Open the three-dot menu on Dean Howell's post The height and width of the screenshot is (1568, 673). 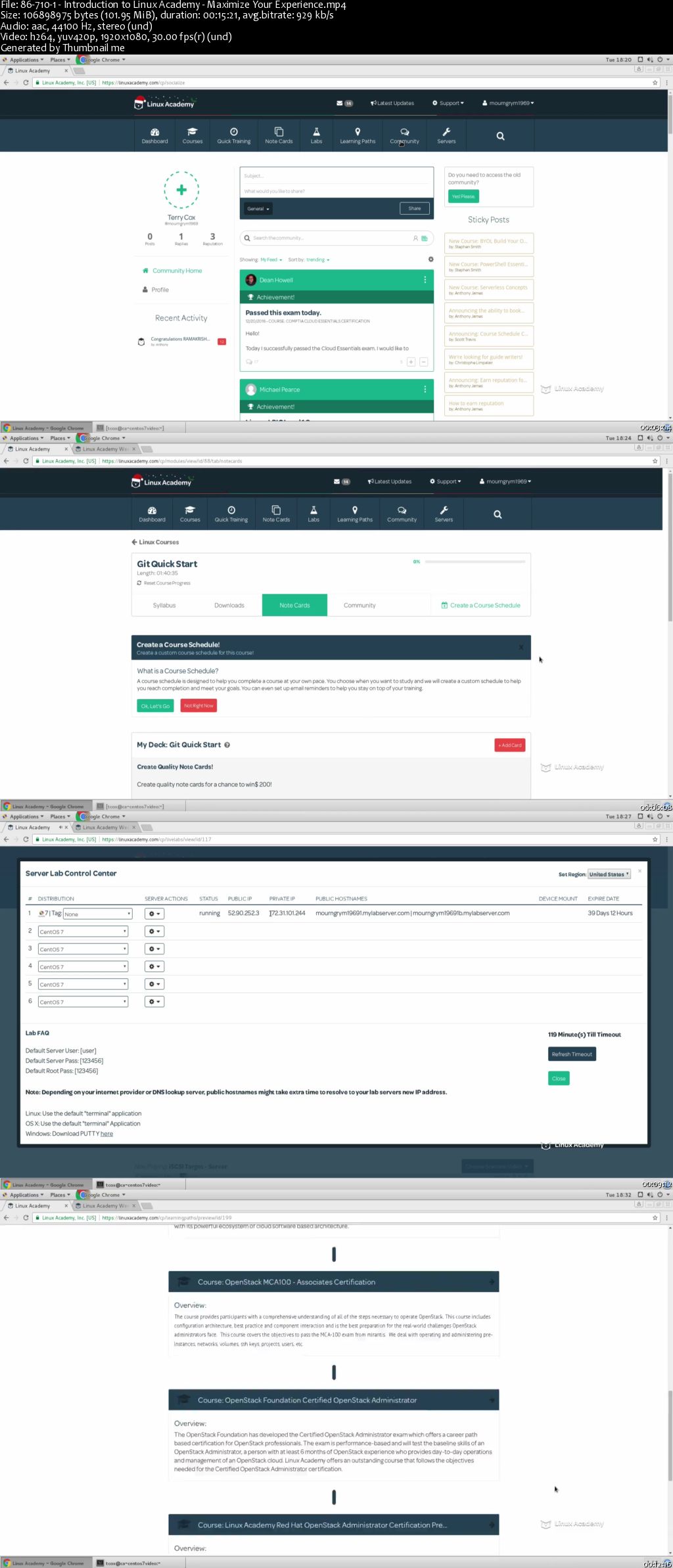[x=425, y=280]
